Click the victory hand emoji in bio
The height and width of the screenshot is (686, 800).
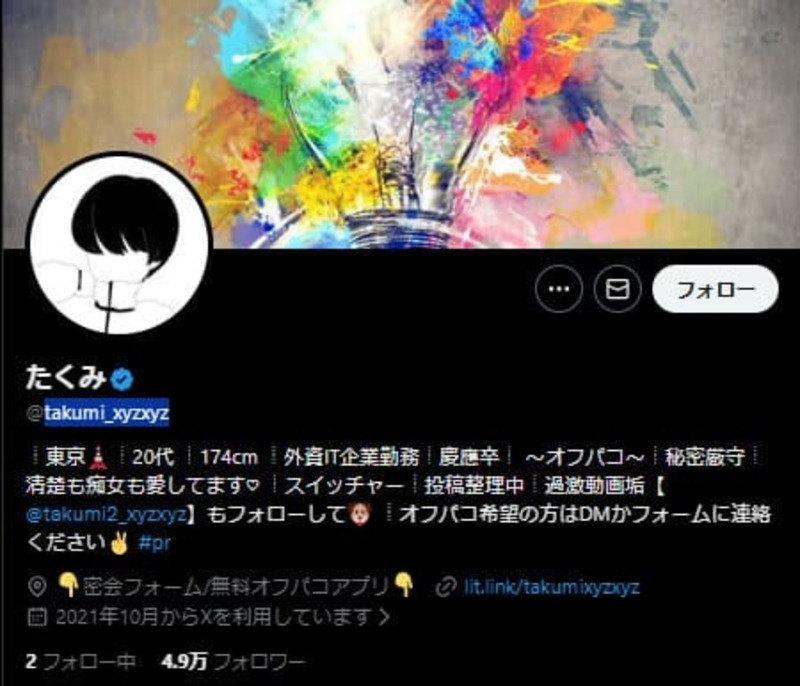(x=120, y=543)
